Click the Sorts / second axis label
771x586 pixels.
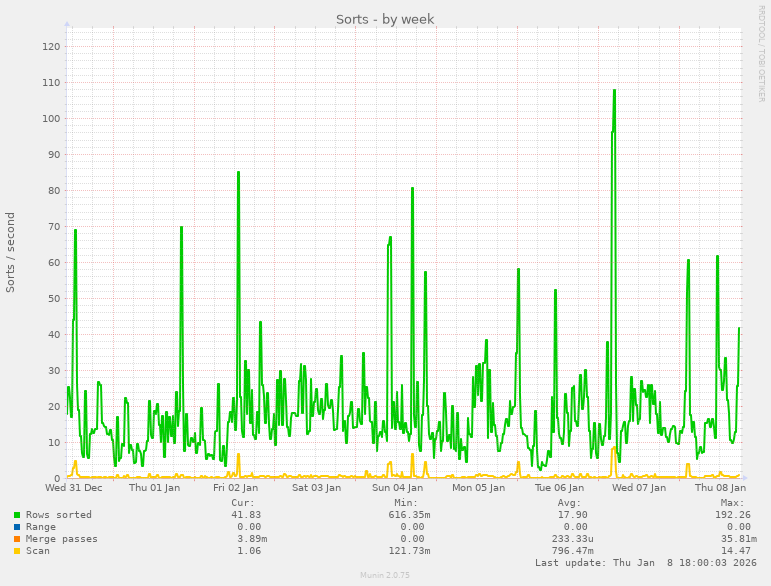coord(11,252)
